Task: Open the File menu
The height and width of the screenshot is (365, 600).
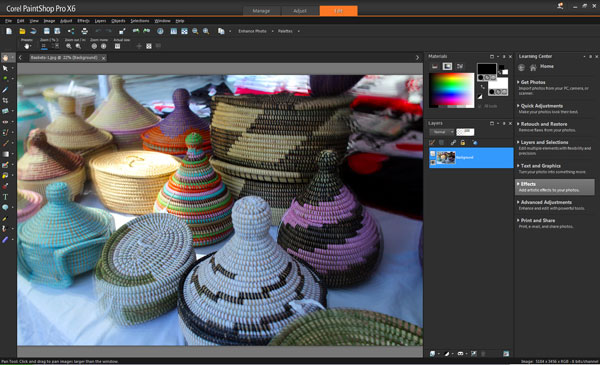Action: pos(8,21)
